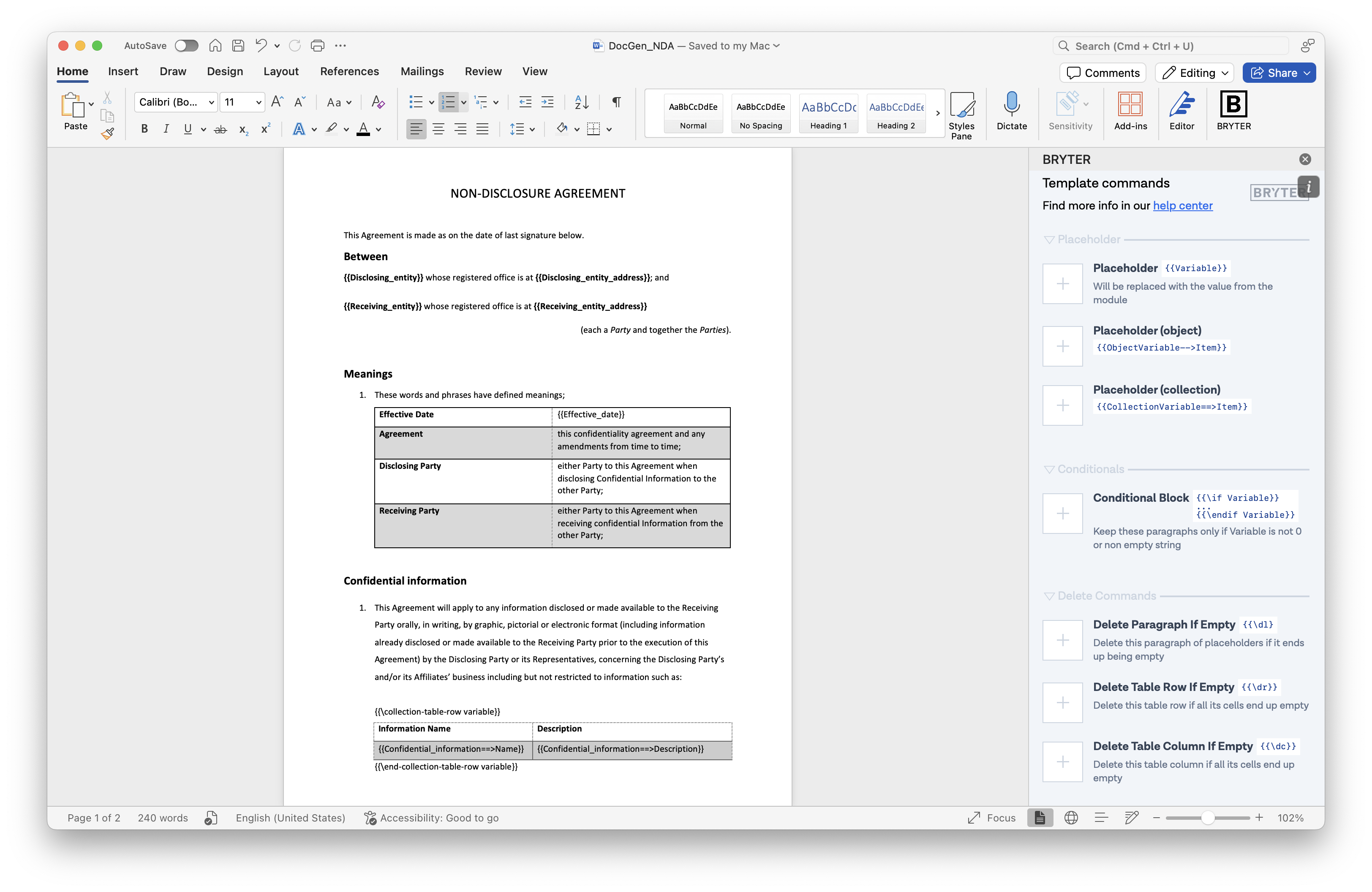Clear formatting with the eraser icon
Image resolution: width=1372 pixels, height=892 pixels.
(x=378, y=102)
